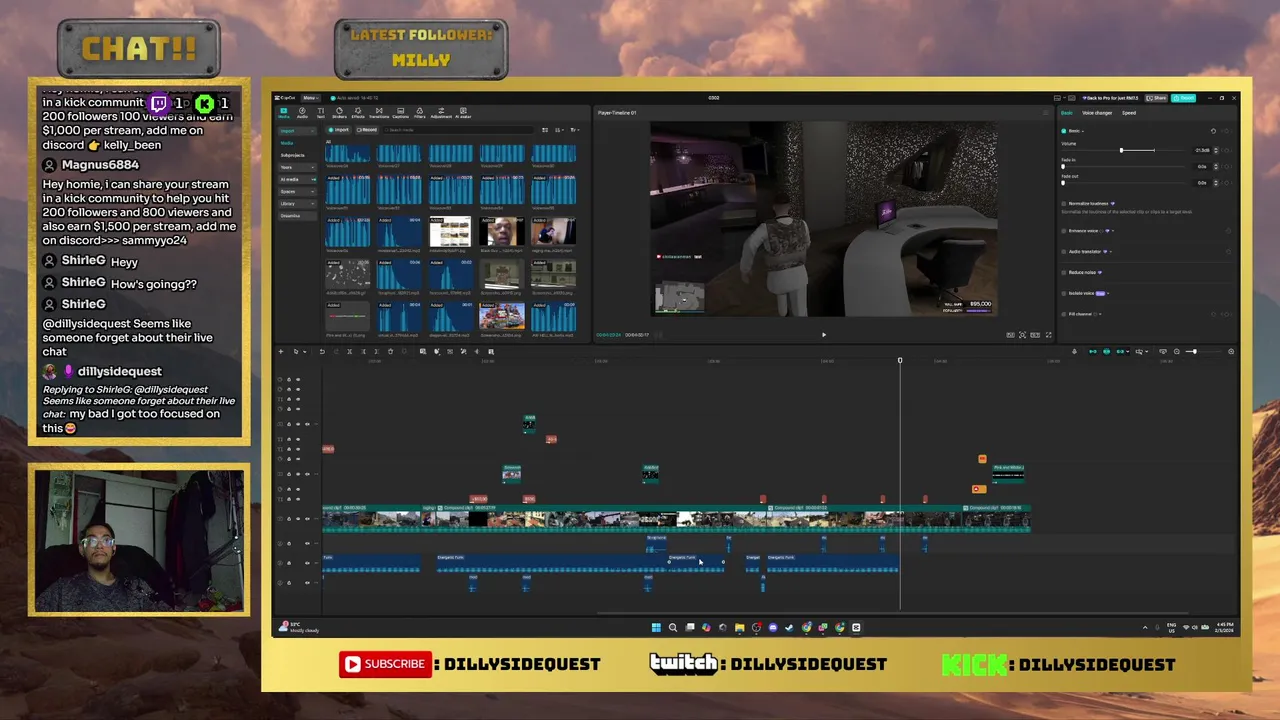Open the Effects tab

[358, 112]
